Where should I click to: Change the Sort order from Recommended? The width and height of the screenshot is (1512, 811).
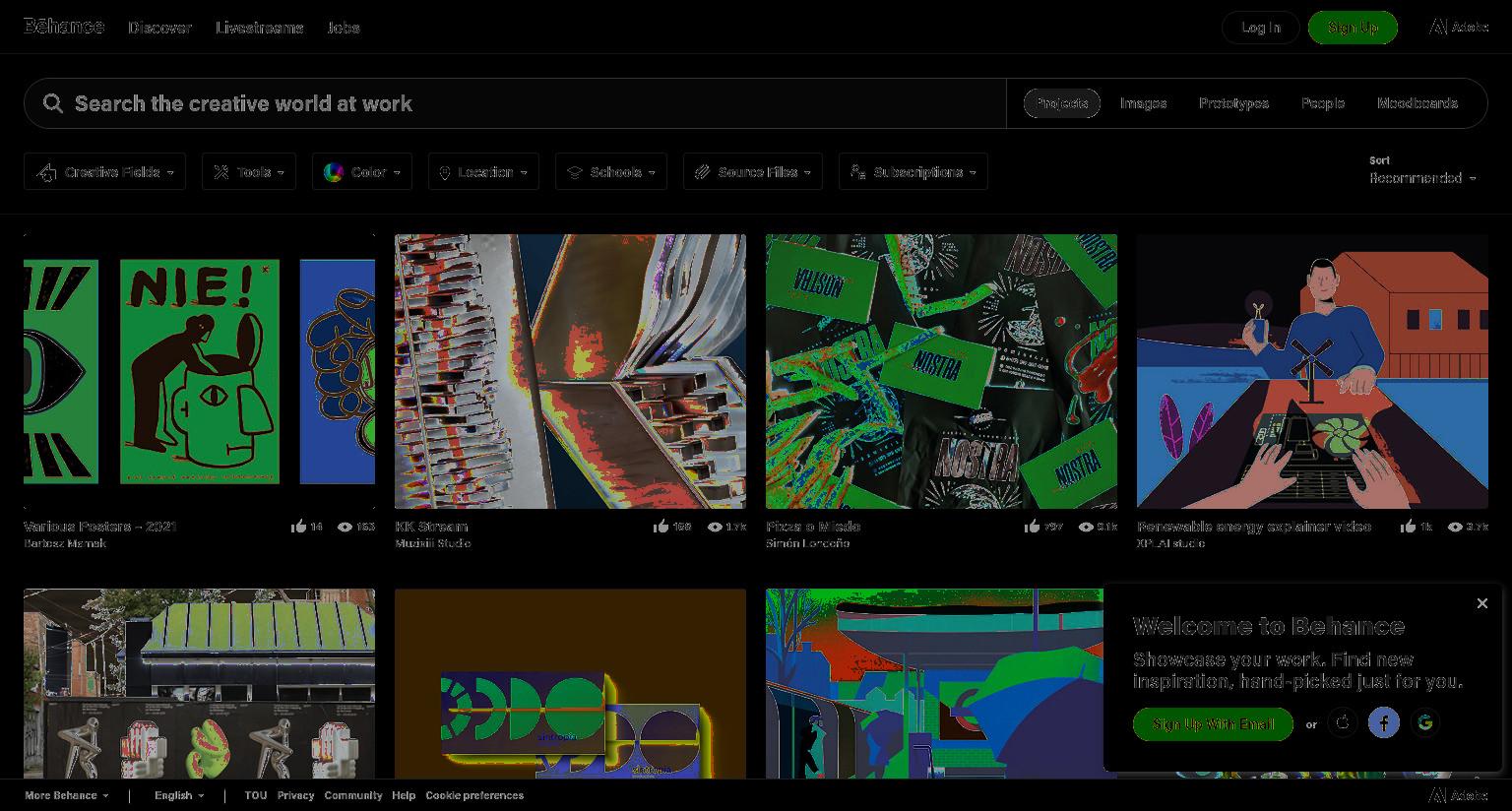1422,178
